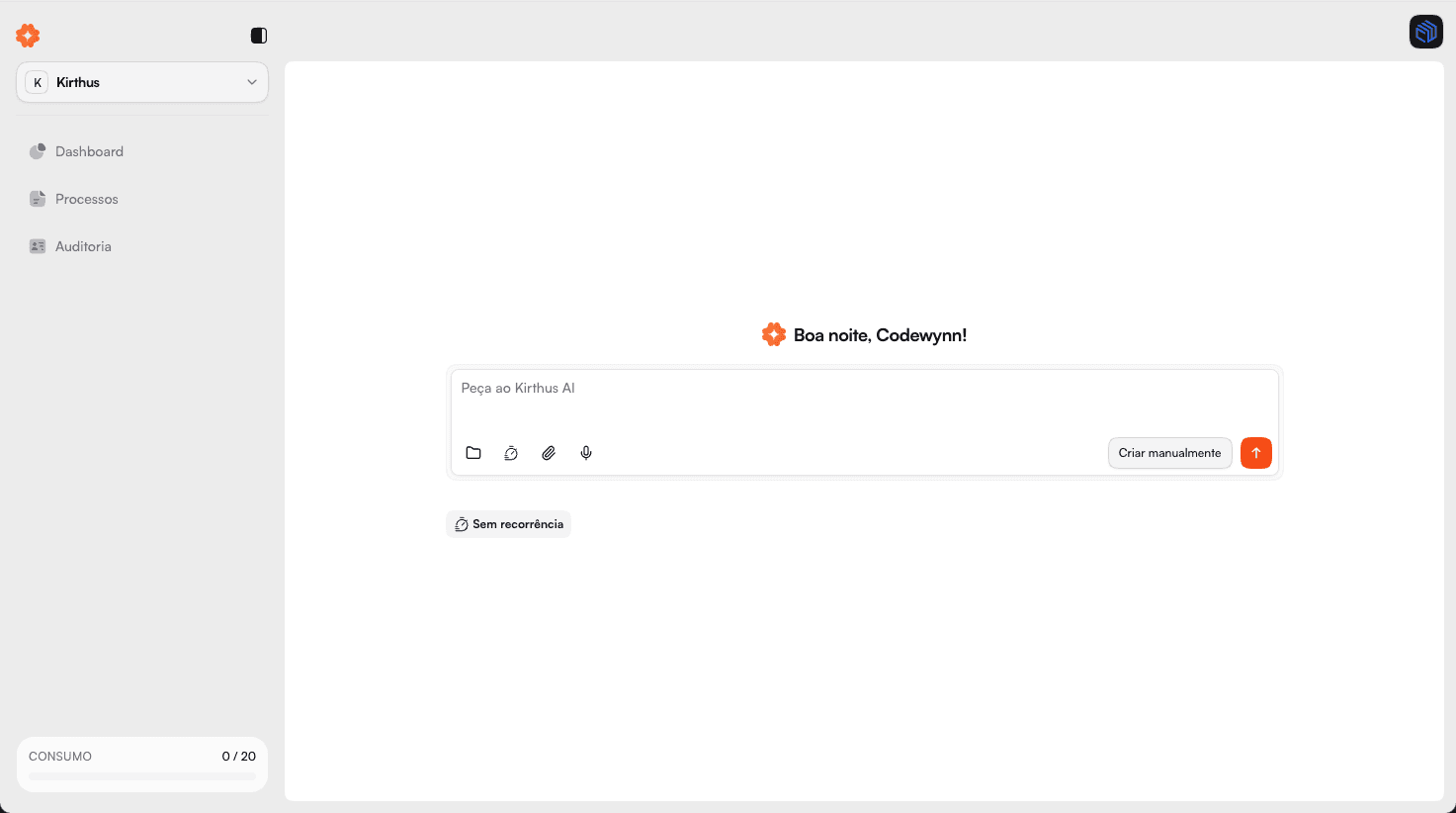Expand the Kirthus workspace dropdown chevron
The image size is (1456, 813).
pyautogui.click(x=252, y=82)
